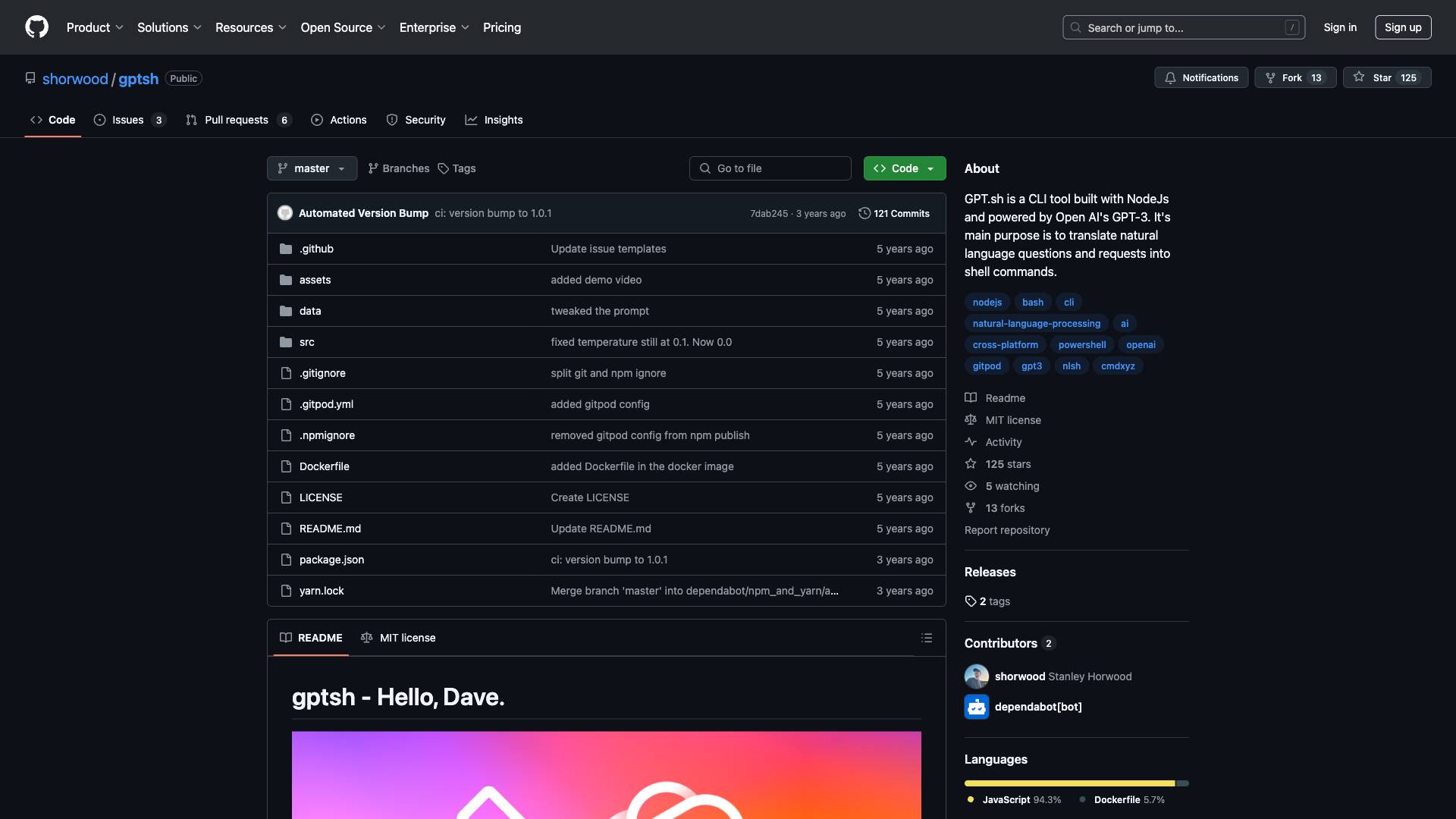The width and height of the screenshot is (1456, 819).
Task: Open the Pull requests tab
Action: (237, 120)
